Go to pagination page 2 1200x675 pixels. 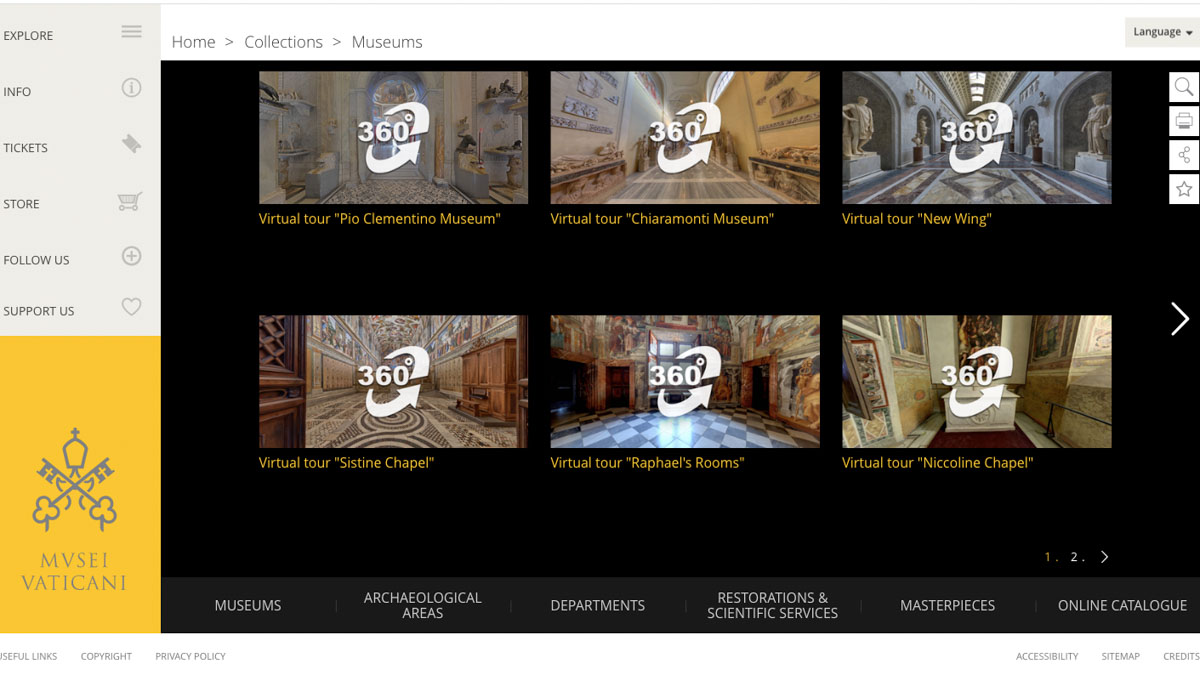tap(1074, 557)
